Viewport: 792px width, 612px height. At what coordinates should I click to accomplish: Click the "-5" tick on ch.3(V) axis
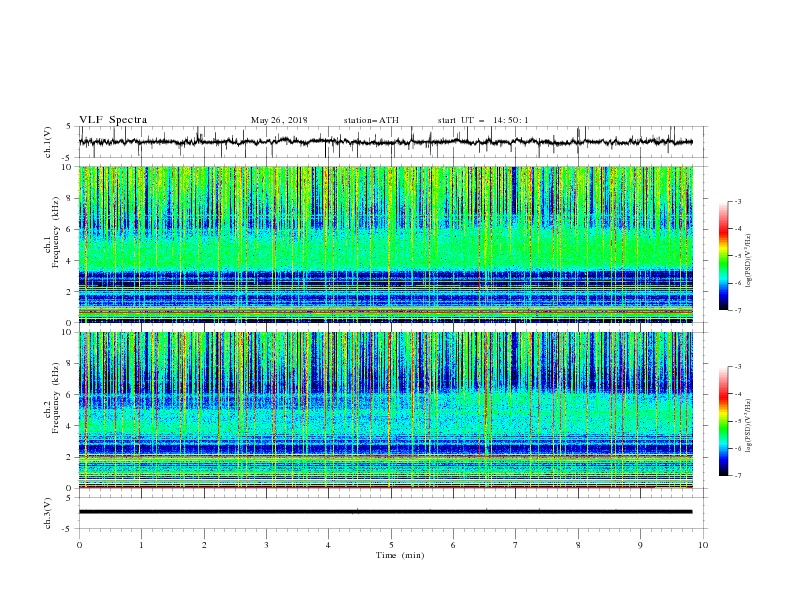[x=68, y=529]
